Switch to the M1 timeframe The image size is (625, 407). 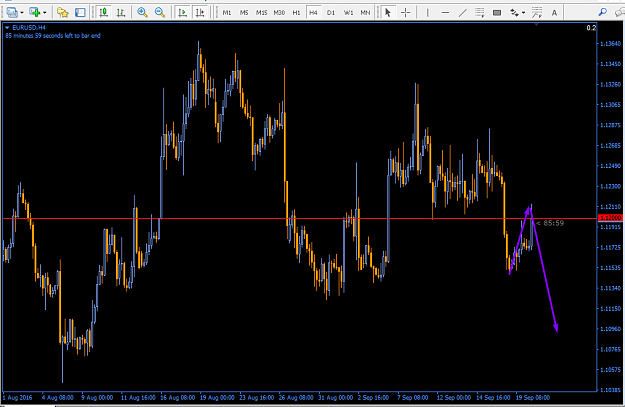pyautogui.click(x=227, y=13)
